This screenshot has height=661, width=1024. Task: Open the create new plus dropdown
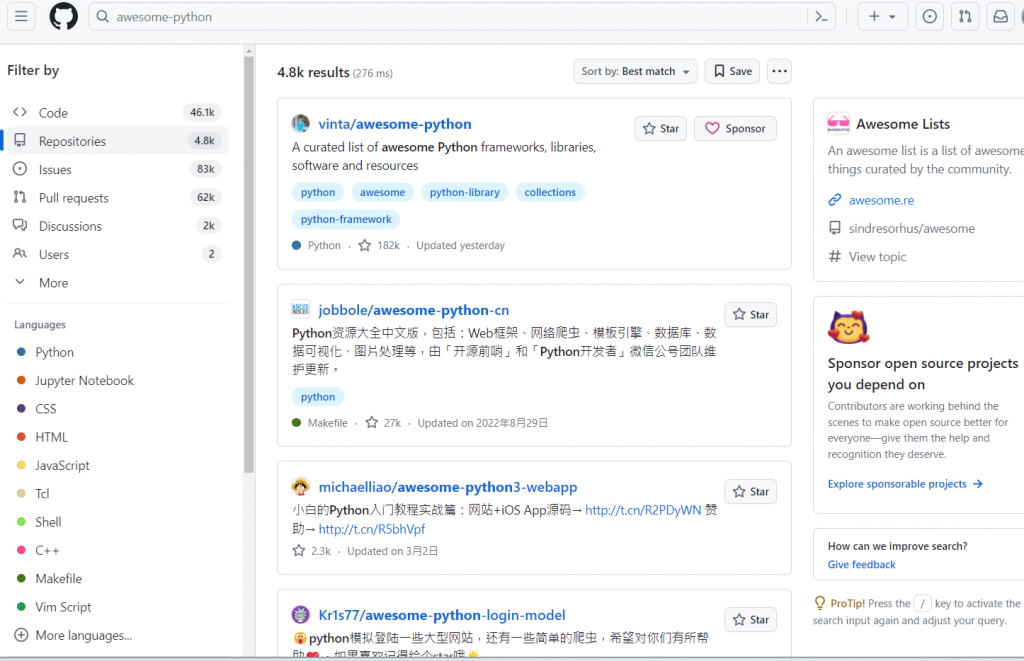[x=882, y=17]
